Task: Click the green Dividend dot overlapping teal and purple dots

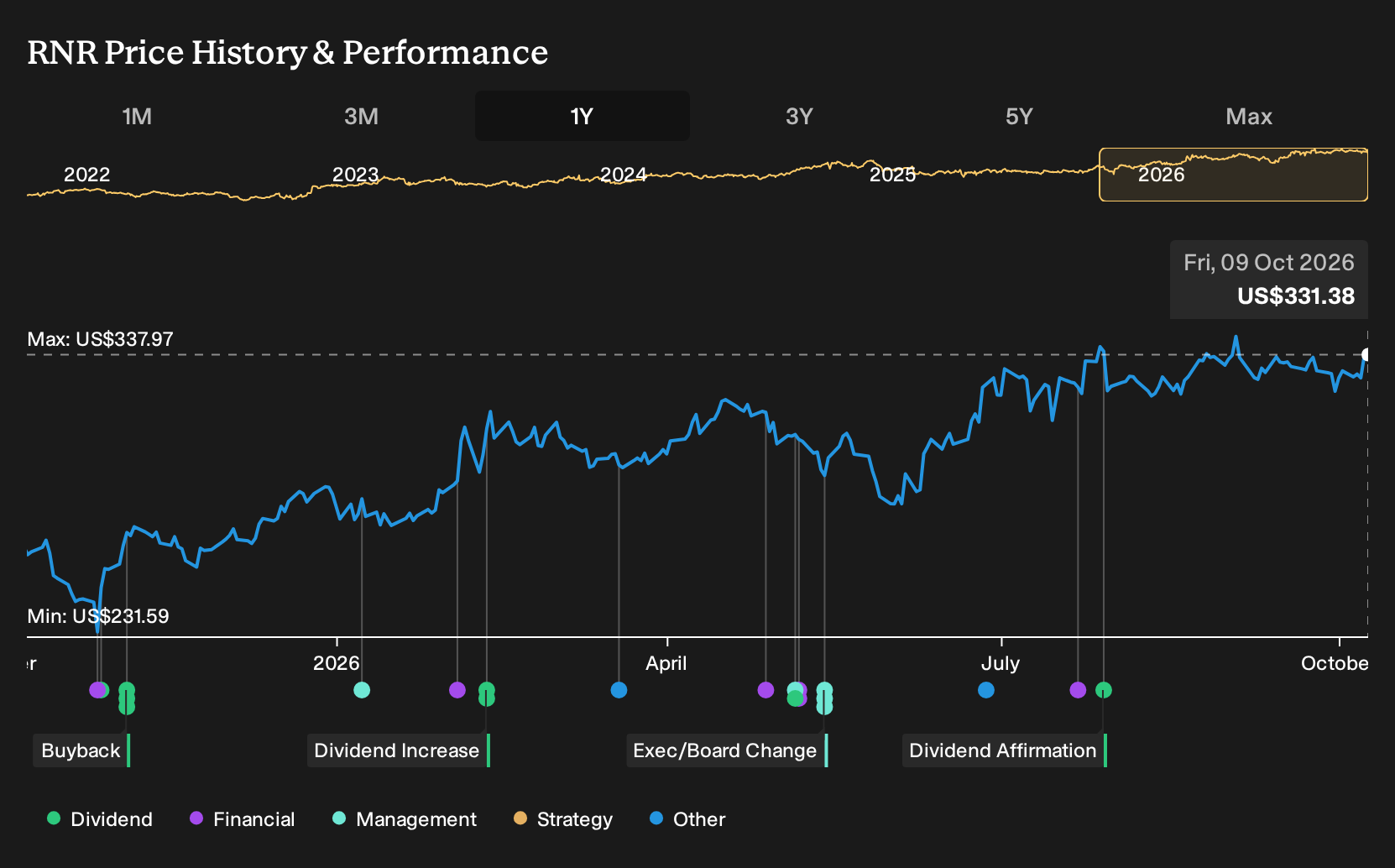Action: tap(795, 698)
